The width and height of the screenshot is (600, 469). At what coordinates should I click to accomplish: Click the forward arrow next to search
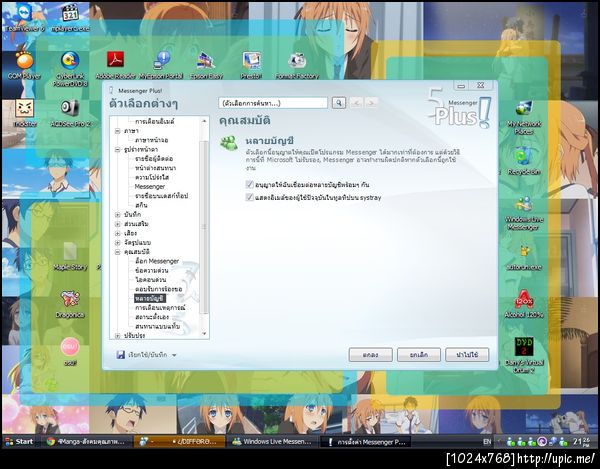pos(371,103)
